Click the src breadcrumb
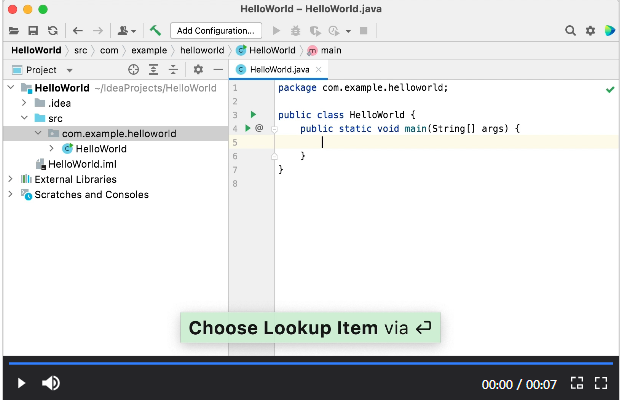Viewport: 621px width, 400px height. coord(80,50)
